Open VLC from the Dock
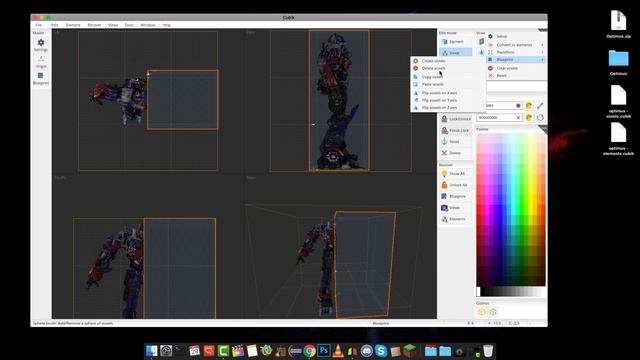 click(338, 351)
